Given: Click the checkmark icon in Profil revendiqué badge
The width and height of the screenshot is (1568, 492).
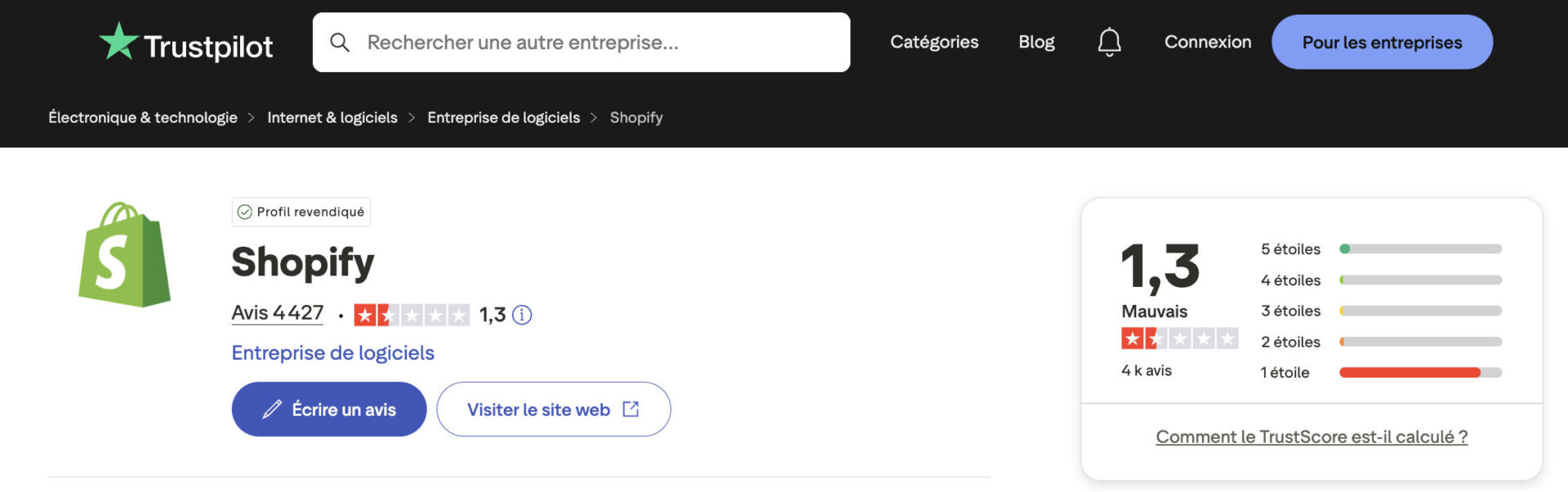Looking at the screenshot, I should coord(244,212).
